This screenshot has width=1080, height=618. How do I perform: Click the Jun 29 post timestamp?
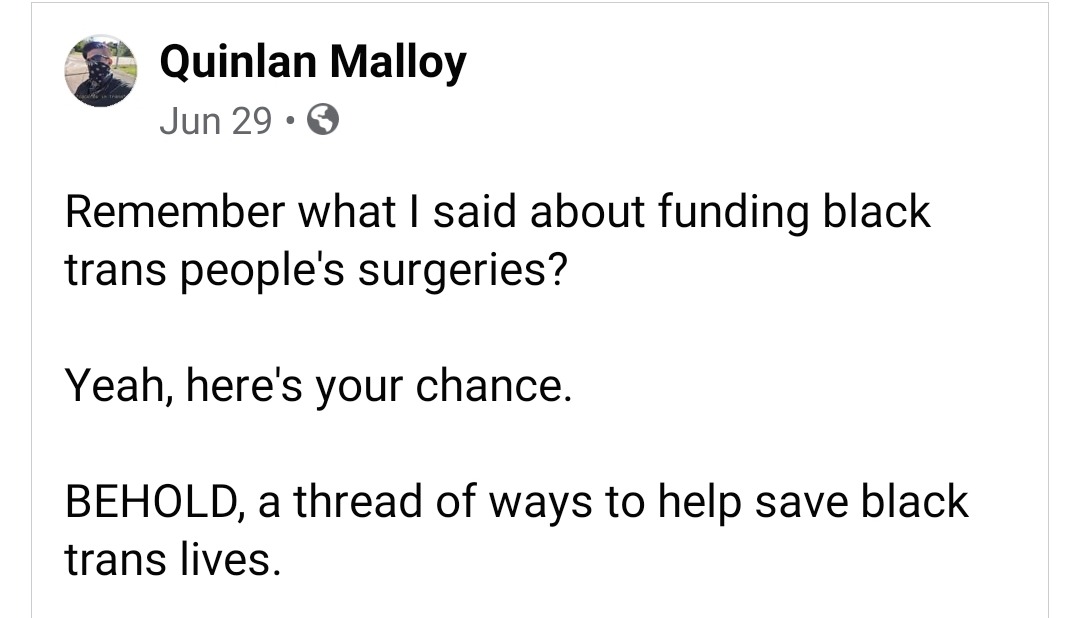pyautogui.click(x=215, y=121)
